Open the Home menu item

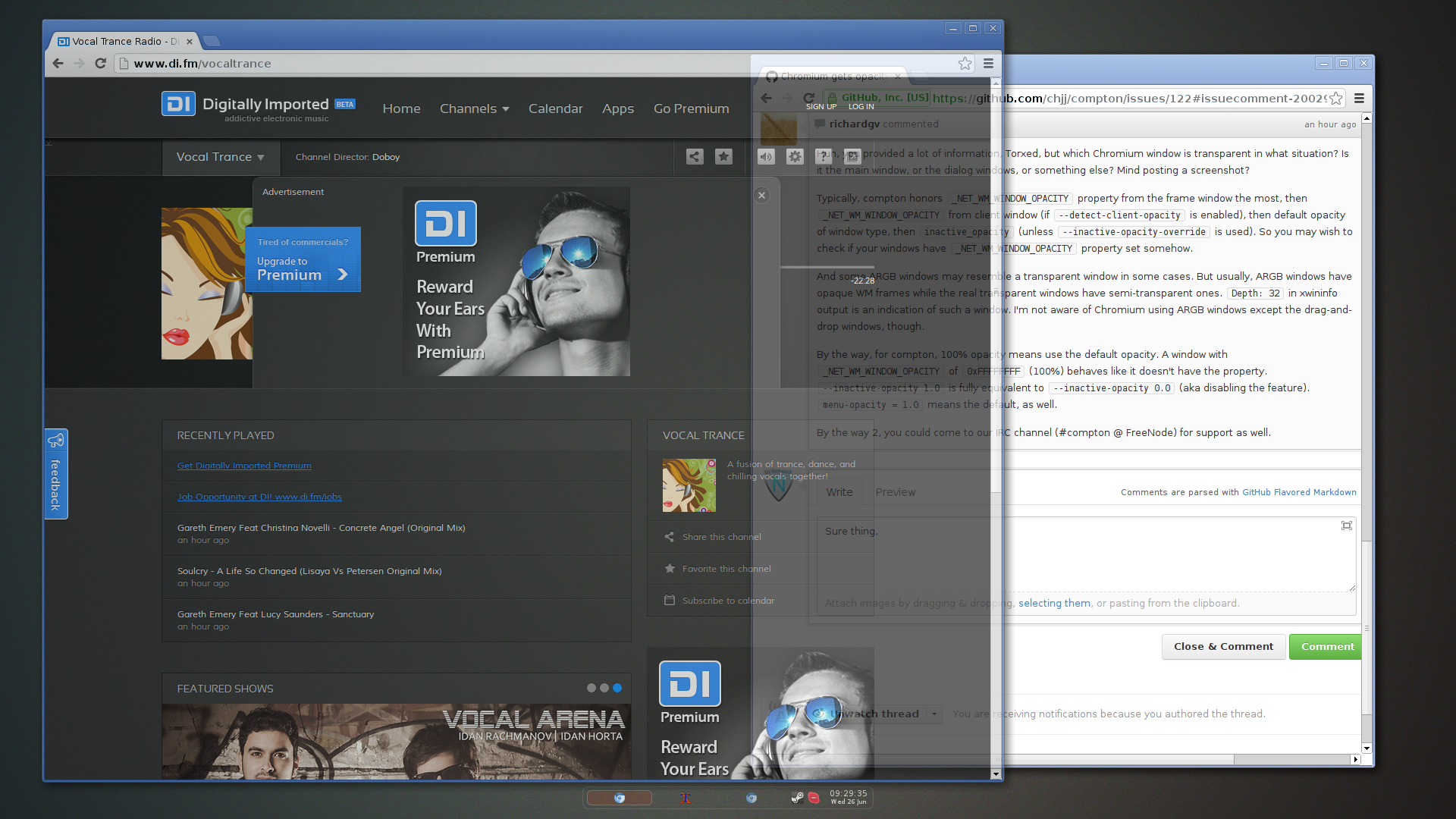(x=401, y=108)
